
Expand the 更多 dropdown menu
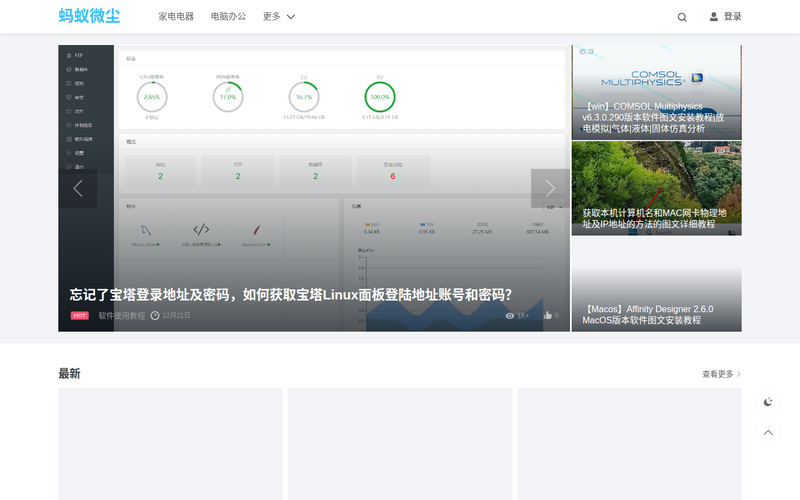click(x=279, y=16)
